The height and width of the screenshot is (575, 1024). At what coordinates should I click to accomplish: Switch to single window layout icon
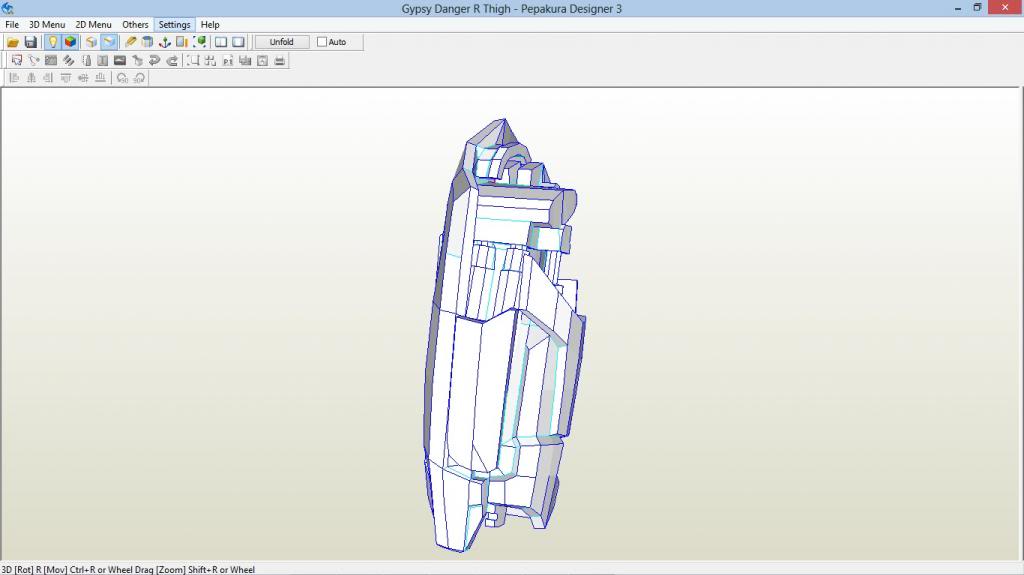coord(238,42)
